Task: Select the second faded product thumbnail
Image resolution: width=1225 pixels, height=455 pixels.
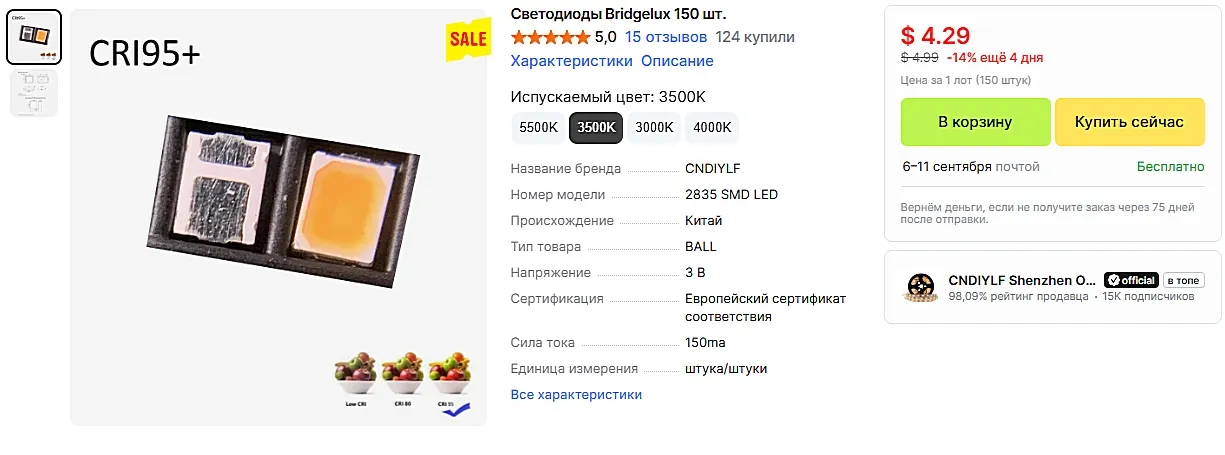Action: (x=35, y=93)
